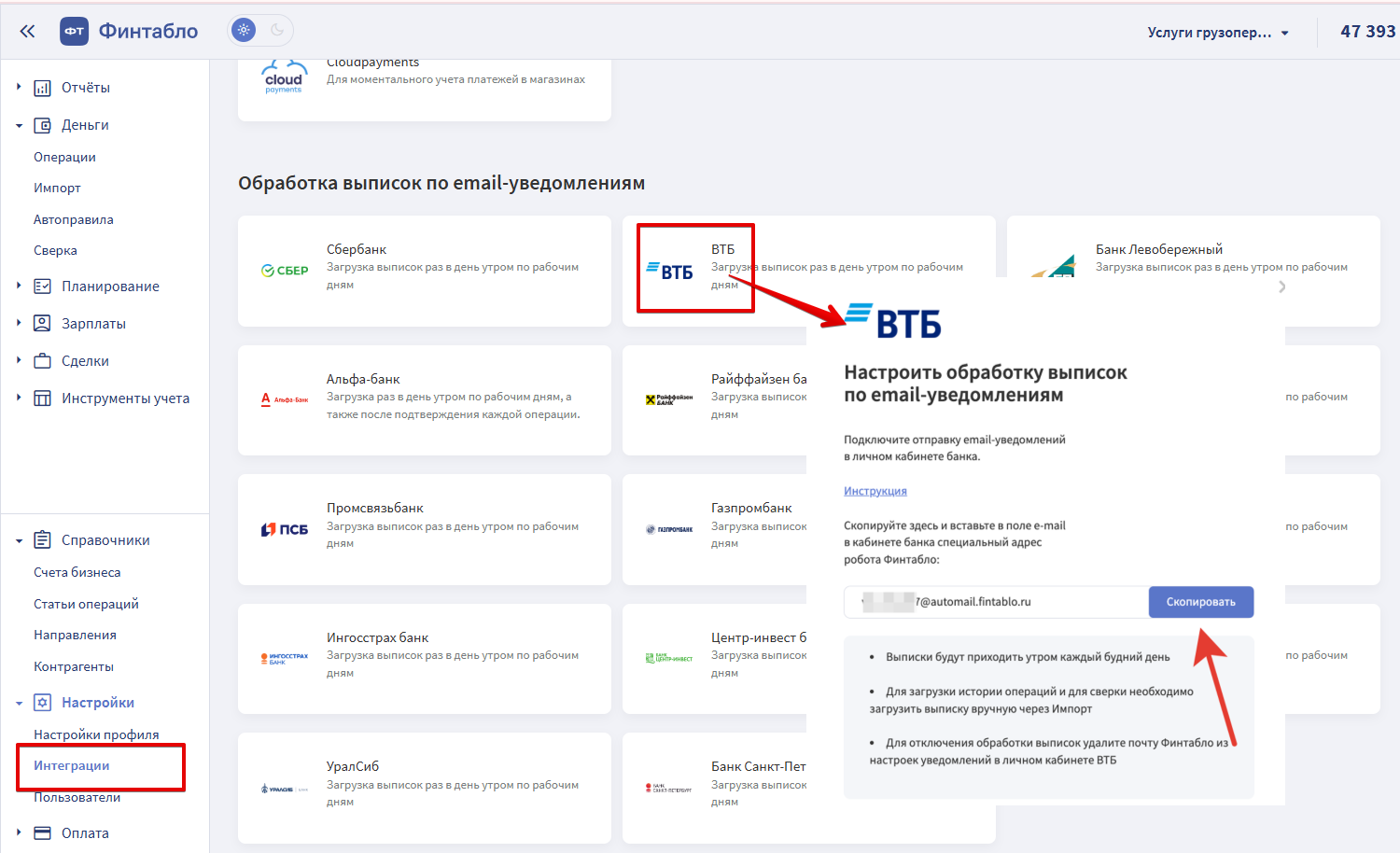Click the Центр-инвест logo
This screenshot has width=1400, height=853.
click(x=669, y=658)
